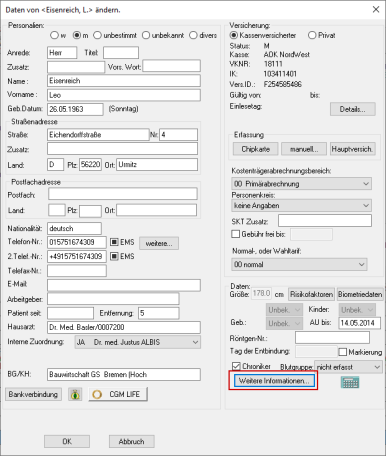Open the Geb. dropdown
Viewport: 386px width, 456px height.
click(x=284, y=323)
